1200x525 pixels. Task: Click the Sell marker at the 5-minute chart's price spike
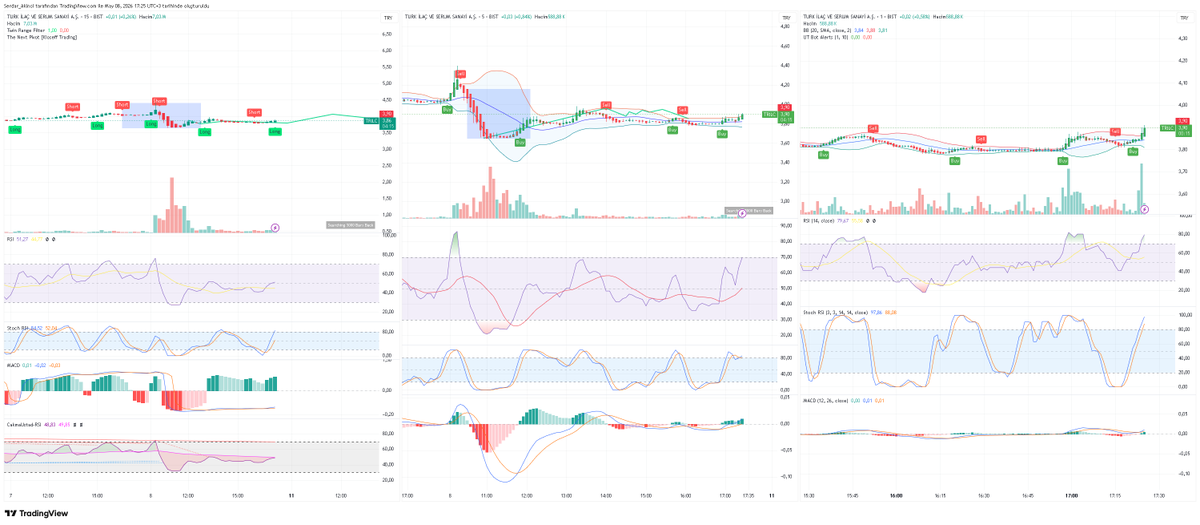point(460,74)
